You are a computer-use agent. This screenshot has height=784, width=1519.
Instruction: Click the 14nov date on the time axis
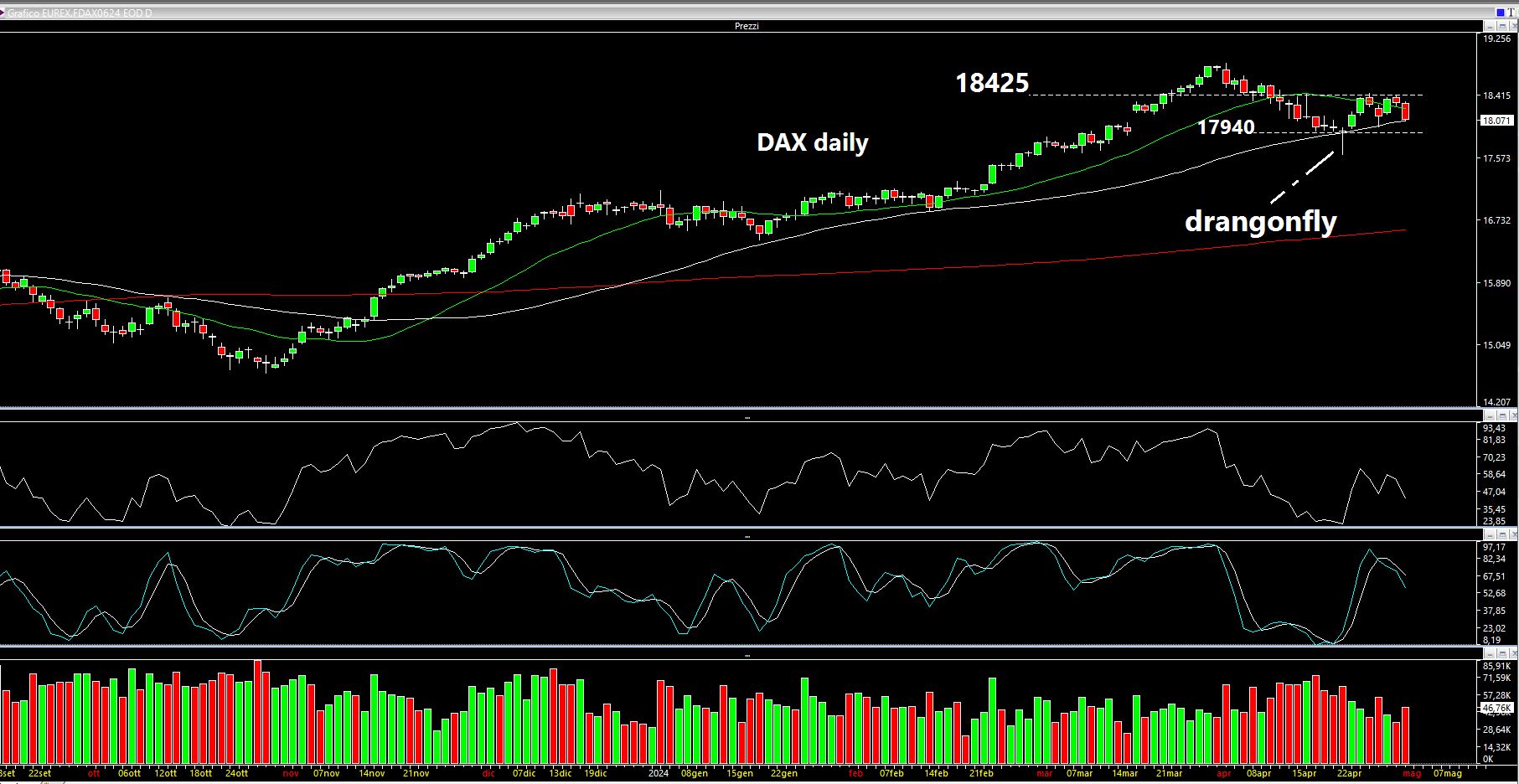(x=371, y=773)
